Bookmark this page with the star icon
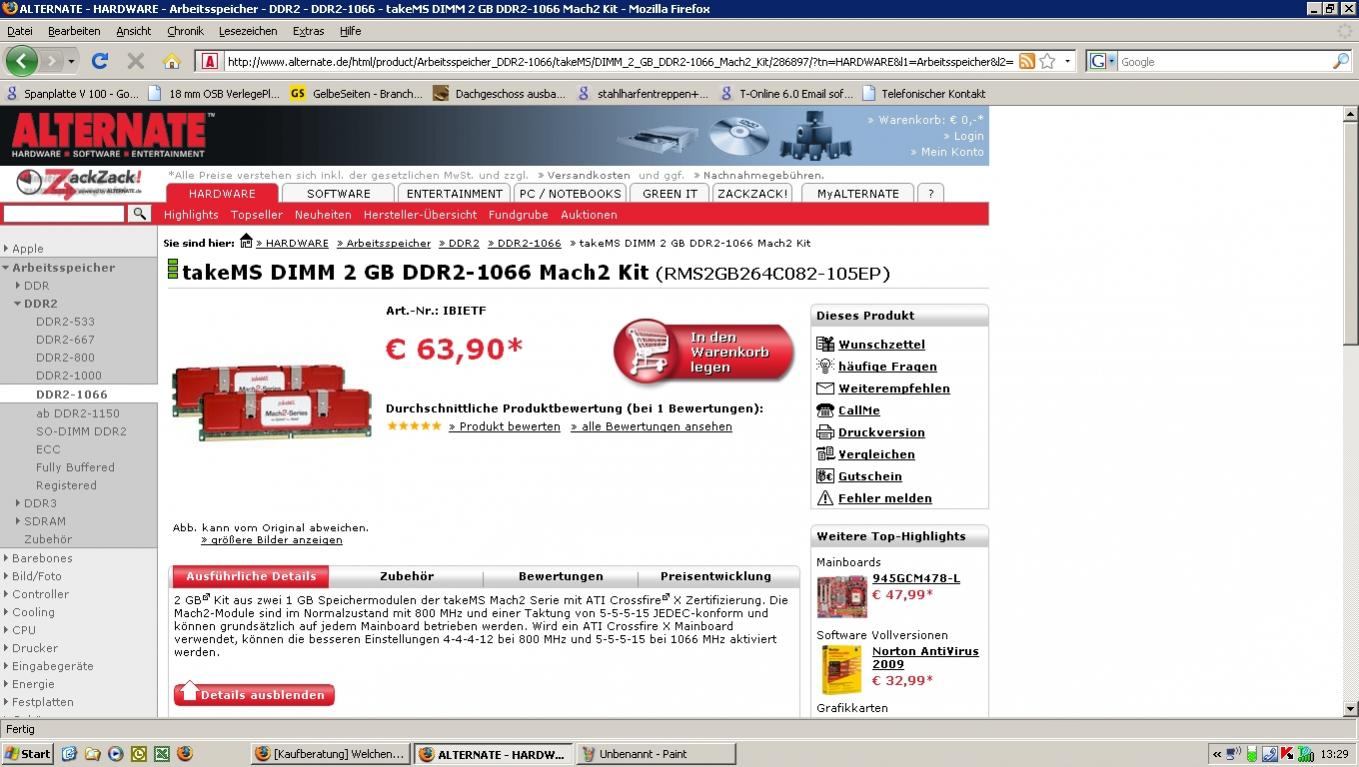Screen dimensions: 1359x767 pyautogui.click(x=1047, y=61)
